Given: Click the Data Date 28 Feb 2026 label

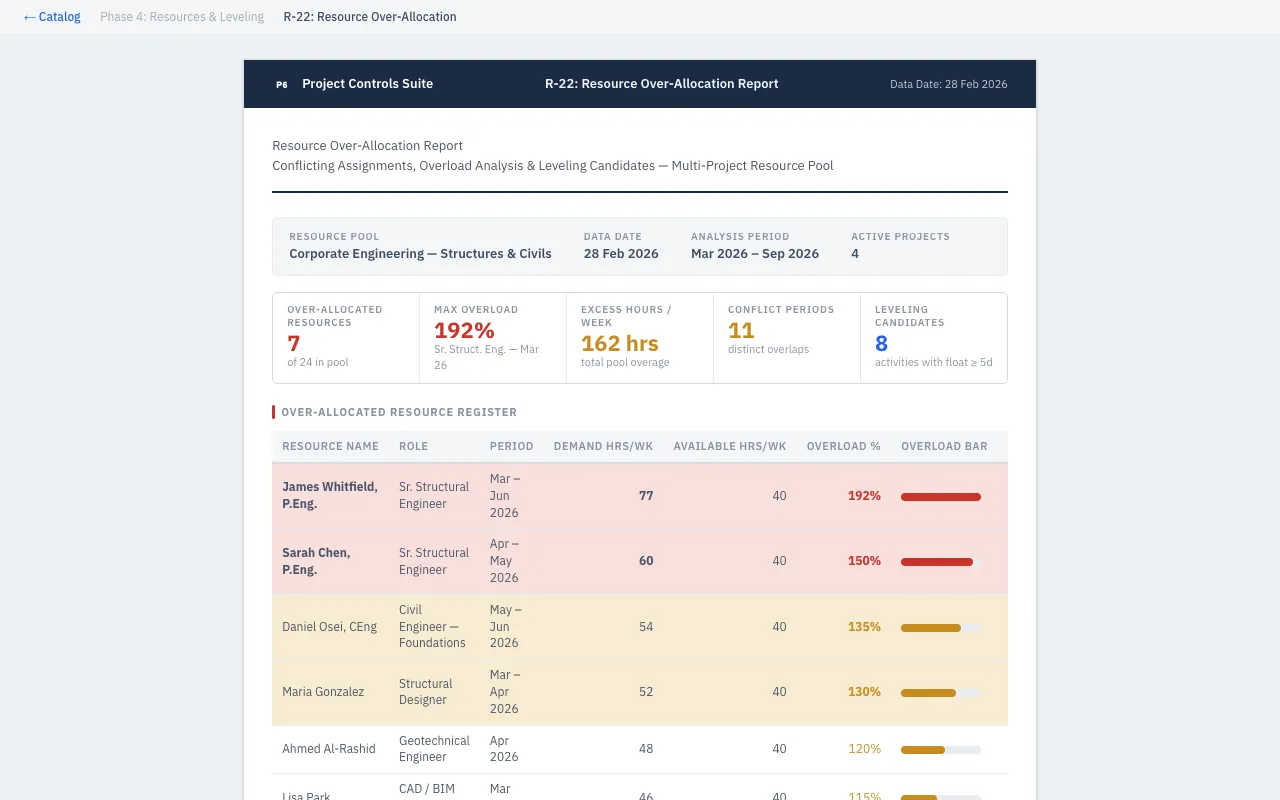Looking at the screenshot, I should point(948,84).
